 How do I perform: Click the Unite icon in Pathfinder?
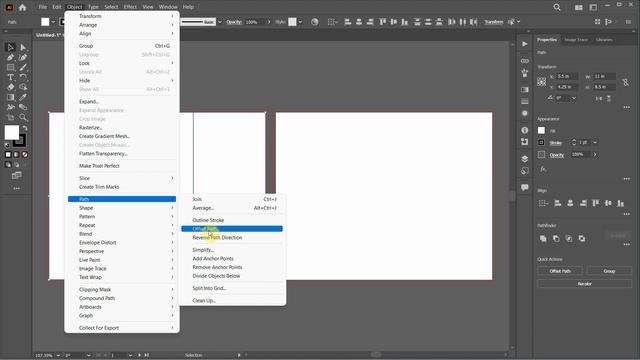(543, 238)
